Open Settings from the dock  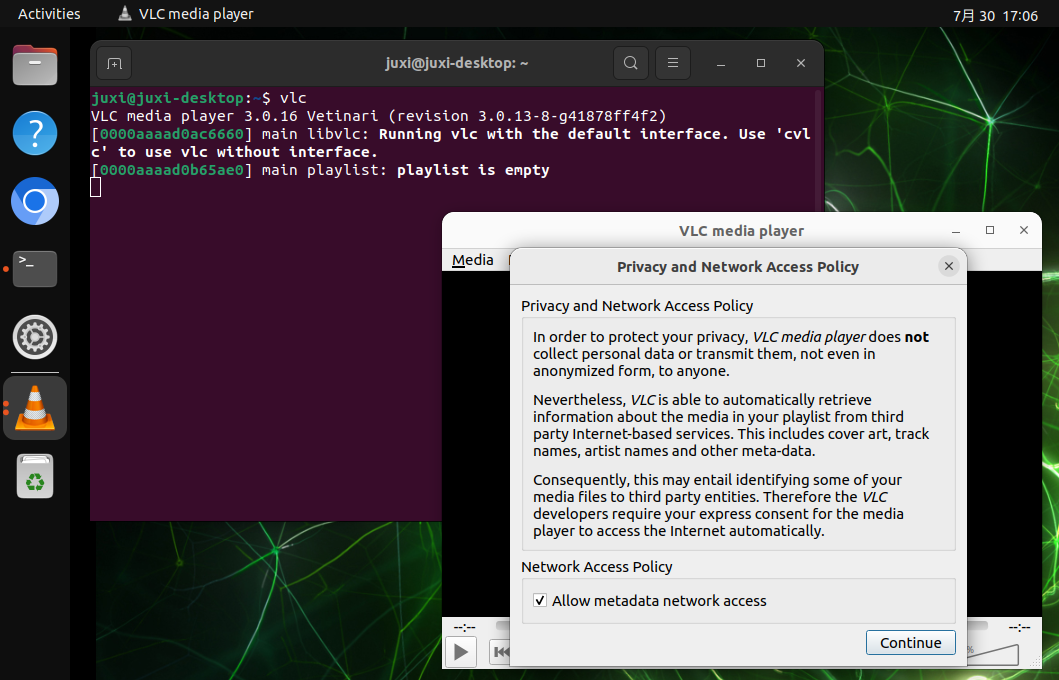[x=35, y=336]
